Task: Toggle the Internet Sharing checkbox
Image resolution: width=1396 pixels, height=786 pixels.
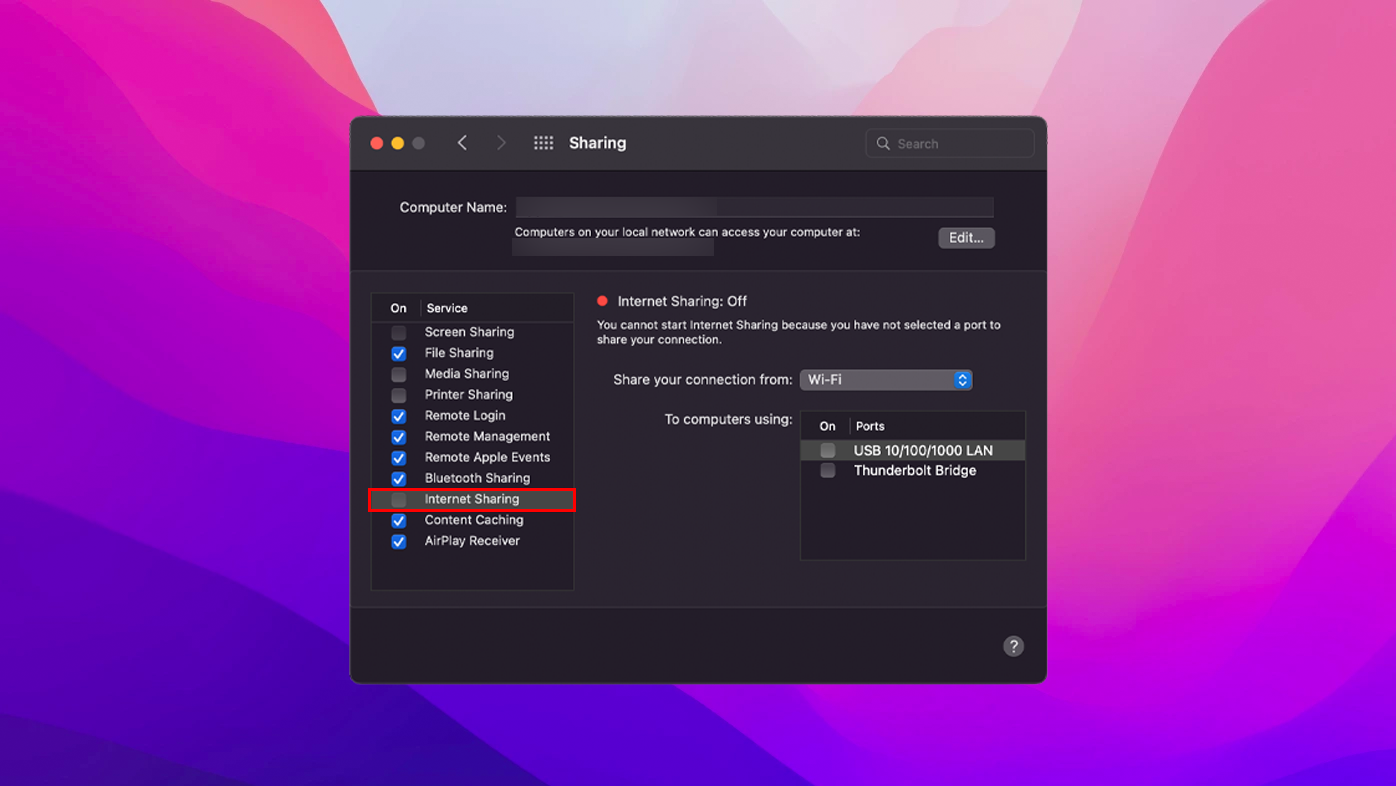Action: [x=399, y=499]
